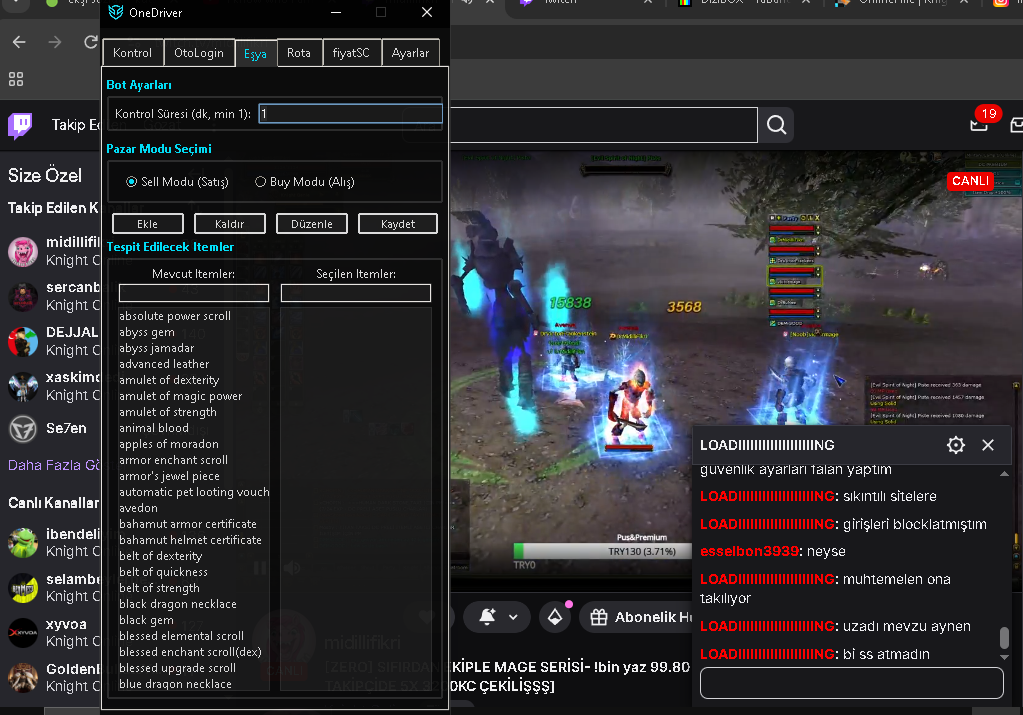Viewport: 1023px width, 715px height.
Task: Select 'armor's jewel piece' item
Action: pos(170,476)
